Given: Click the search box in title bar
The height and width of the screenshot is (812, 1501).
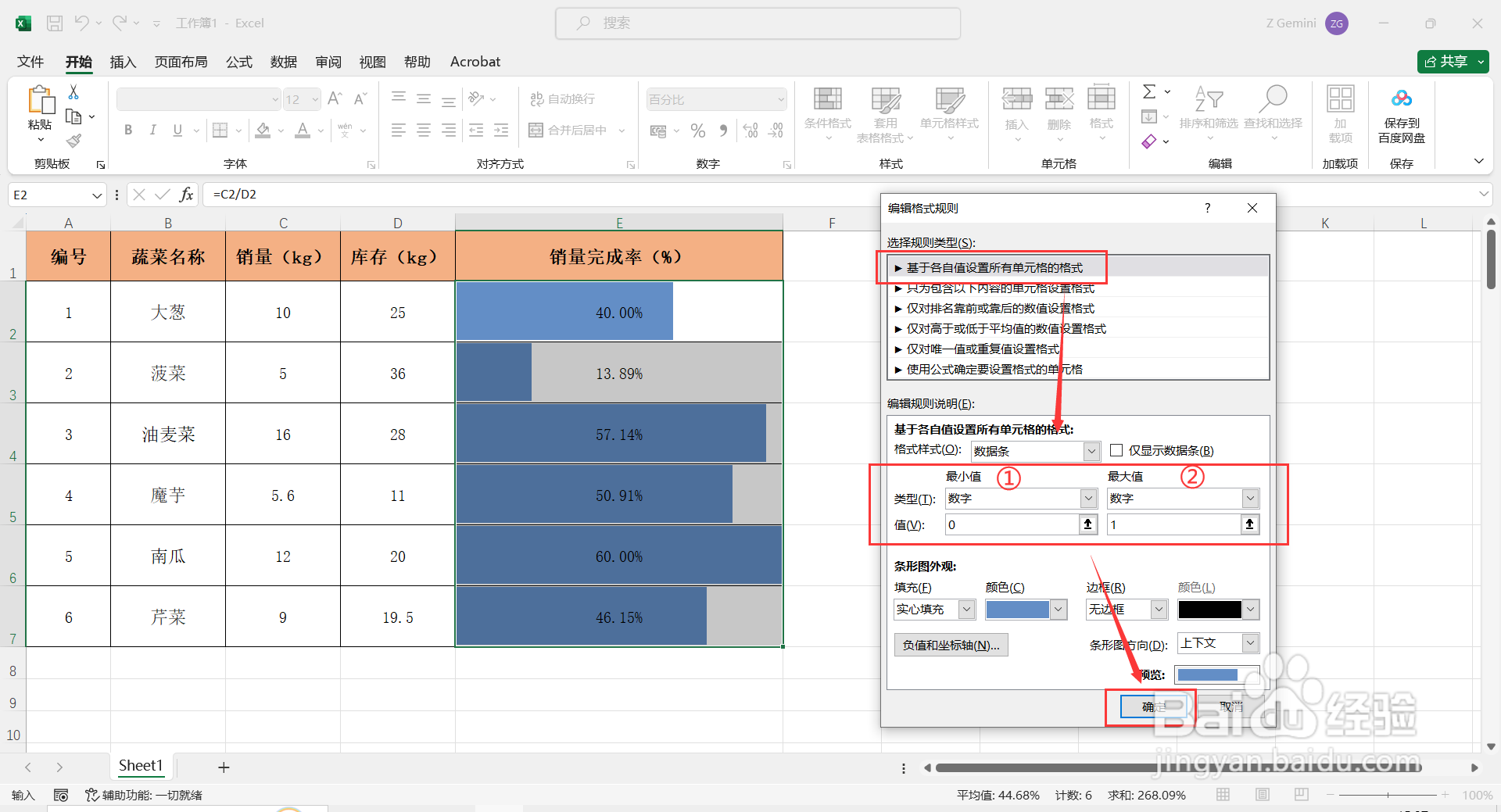Looking at the screenshot, I should 758,23.
